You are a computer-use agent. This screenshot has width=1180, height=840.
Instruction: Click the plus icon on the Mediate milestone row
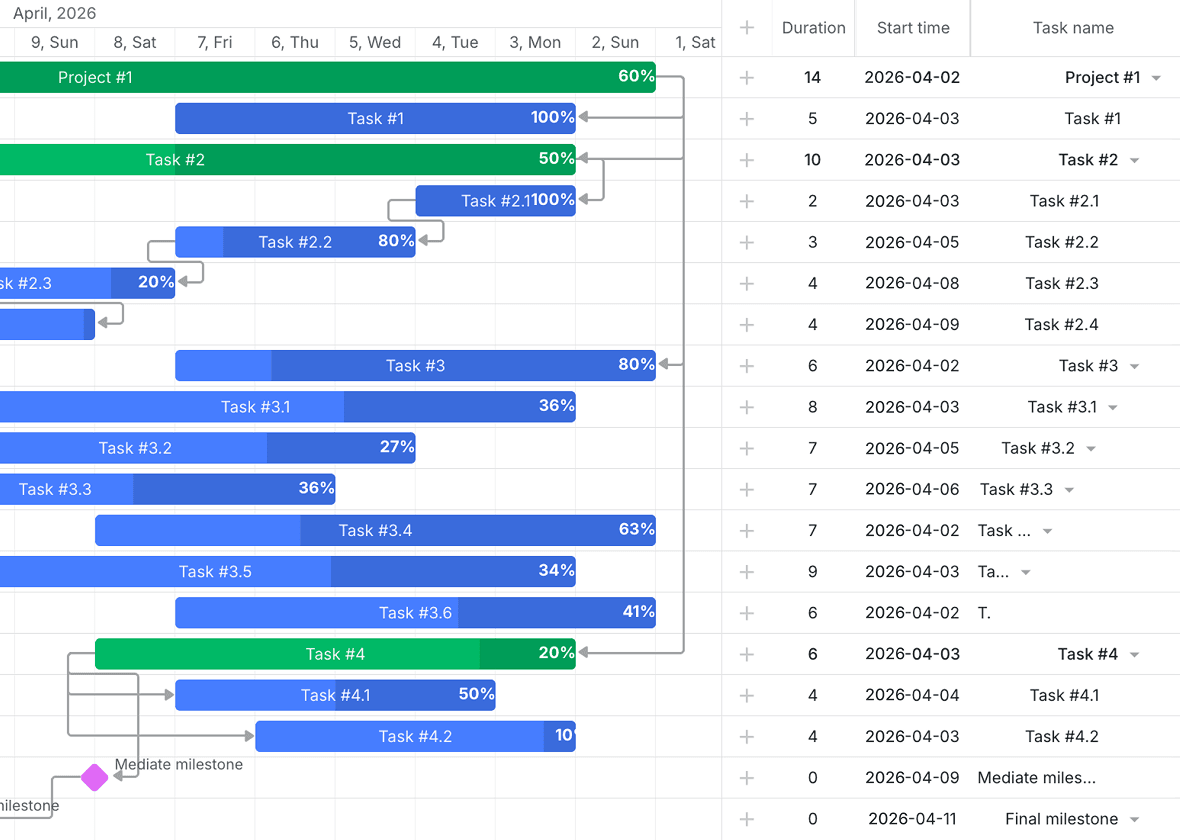pyautogui.click(x=747, y=778)
